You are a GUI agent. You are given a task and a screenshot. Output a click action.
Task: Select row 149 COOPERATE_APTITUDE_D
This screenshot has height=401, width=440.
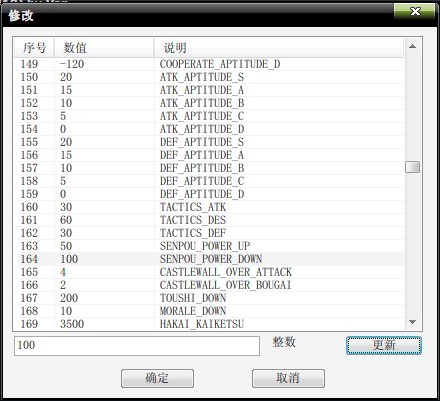(209, 64)
